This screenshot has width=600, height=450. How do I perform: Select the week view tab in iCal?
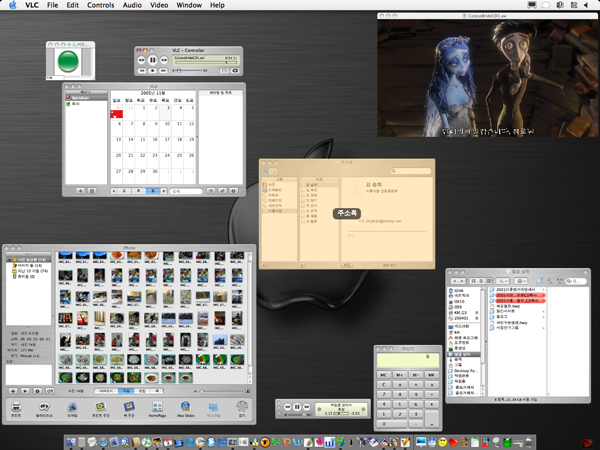click(x=138, y=191)
